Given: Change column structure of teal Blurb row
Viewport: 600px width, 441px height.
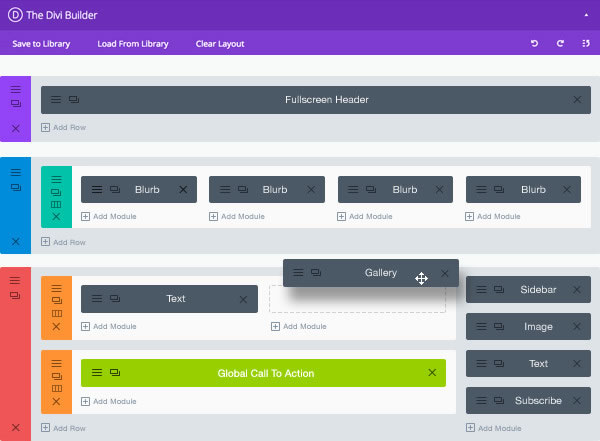Looking at the screenshot, I should pyautogui.click(x=56, y=205).
